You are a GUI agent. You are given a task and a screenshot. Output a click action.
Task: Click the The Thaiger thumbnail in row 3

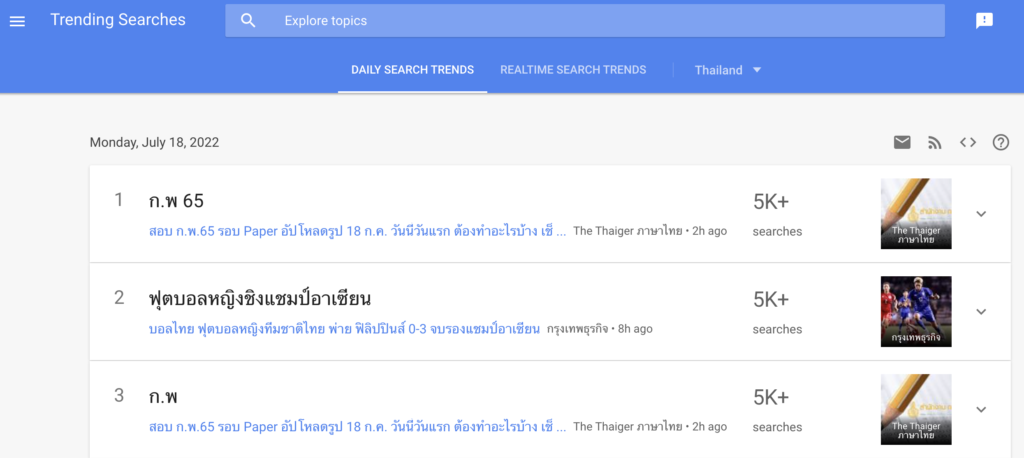click(x=916, y=410)
